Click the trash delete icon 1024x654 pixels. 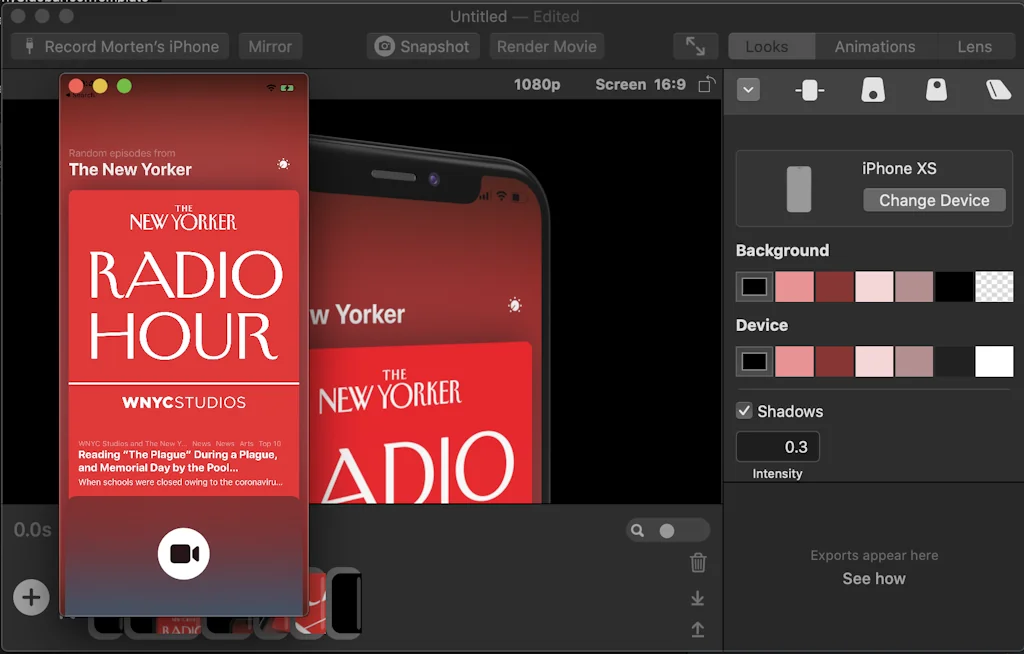698,563
